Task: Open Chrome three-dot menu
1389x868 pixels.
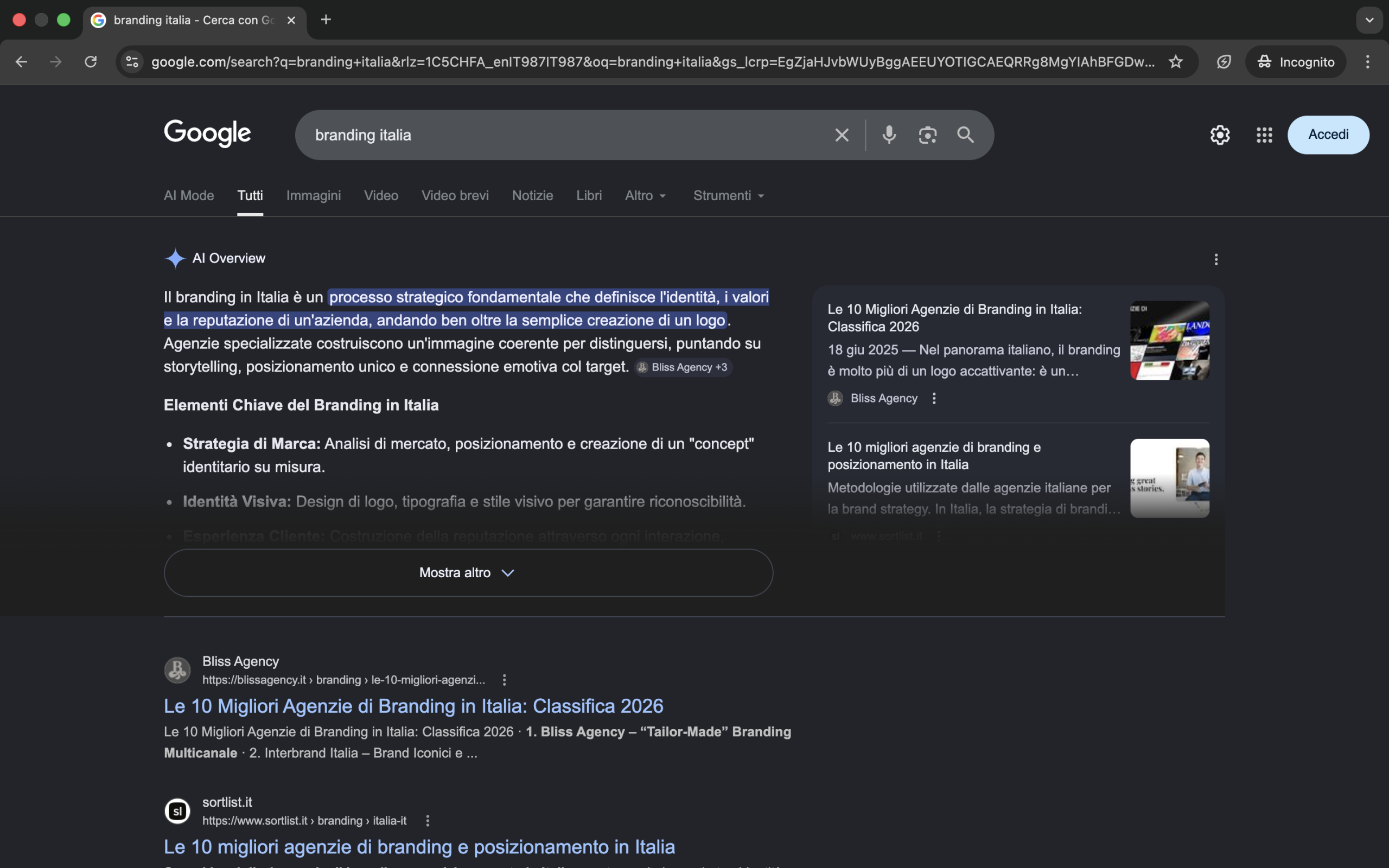Action: [x=1368, y=61]
